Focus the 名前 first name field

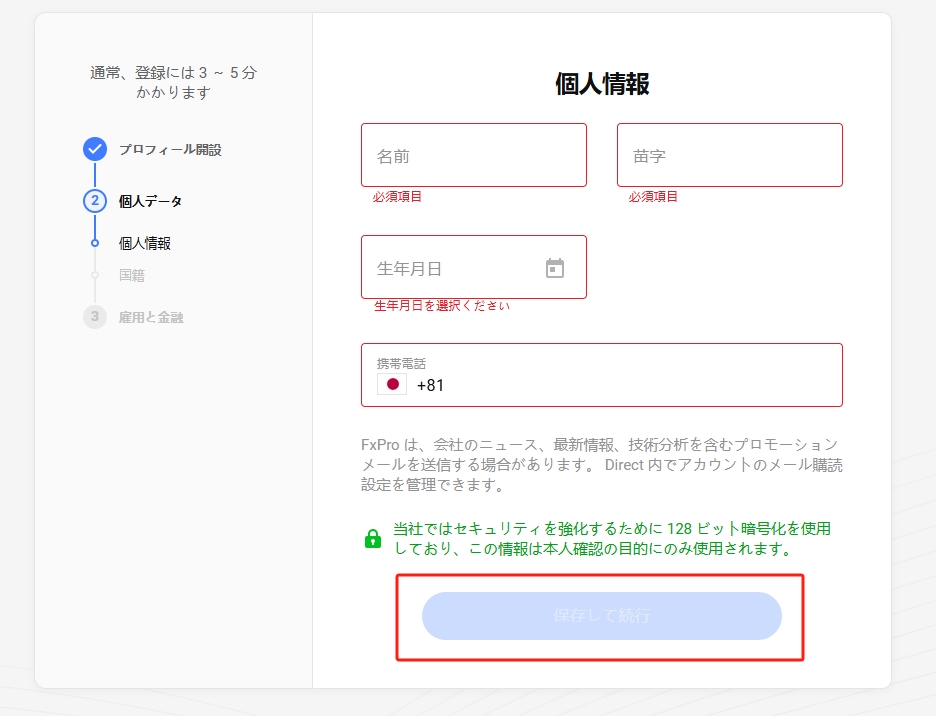(473, 156)
